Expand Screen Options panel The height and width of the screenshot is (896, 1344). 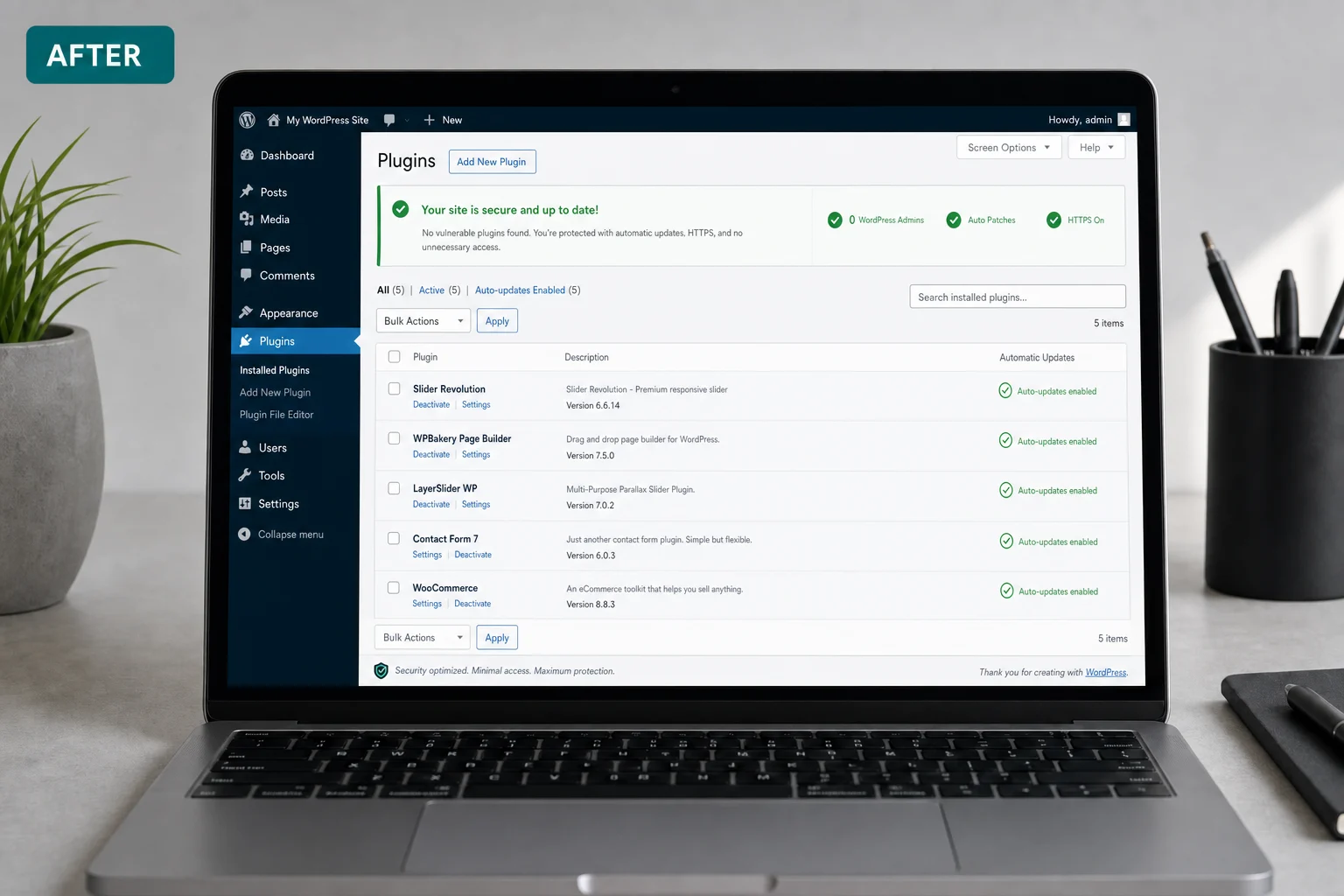pyautogui.click(x=1009, y=147)
